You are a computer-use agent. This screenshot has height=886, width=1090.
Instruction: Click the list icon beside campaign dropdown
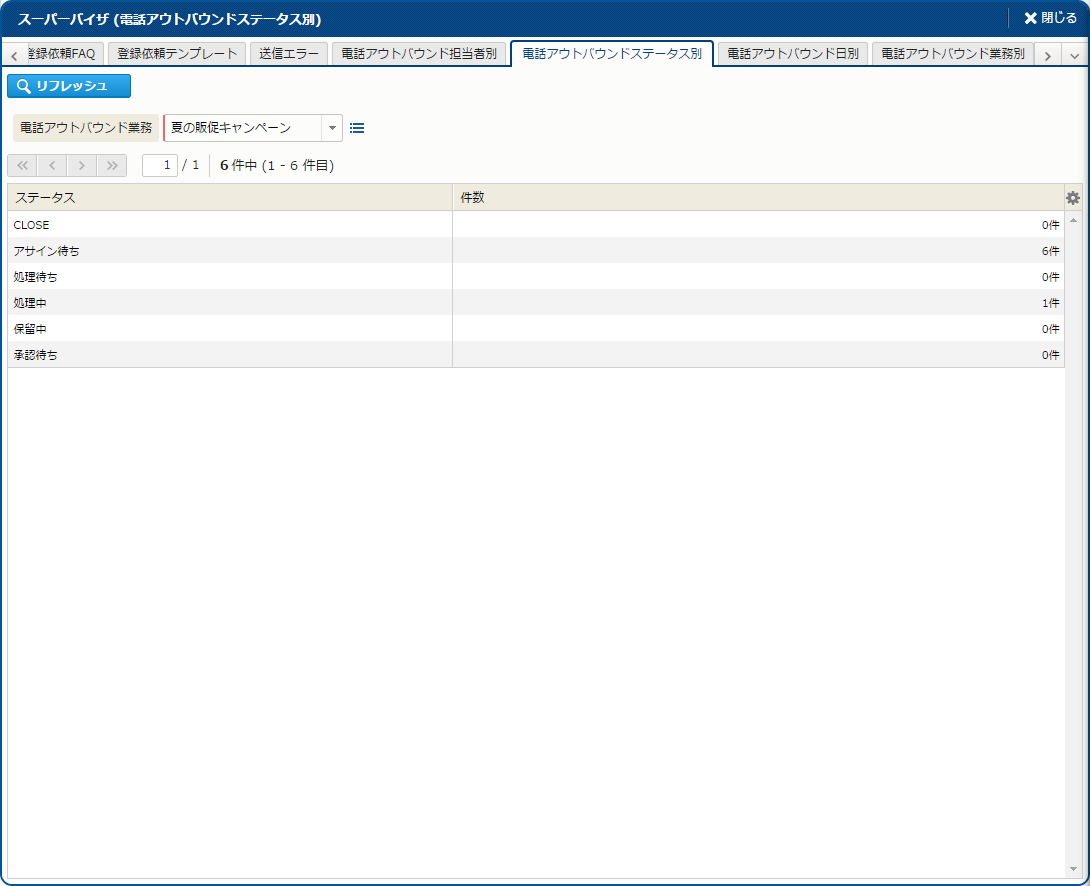(x=357, y=128)
